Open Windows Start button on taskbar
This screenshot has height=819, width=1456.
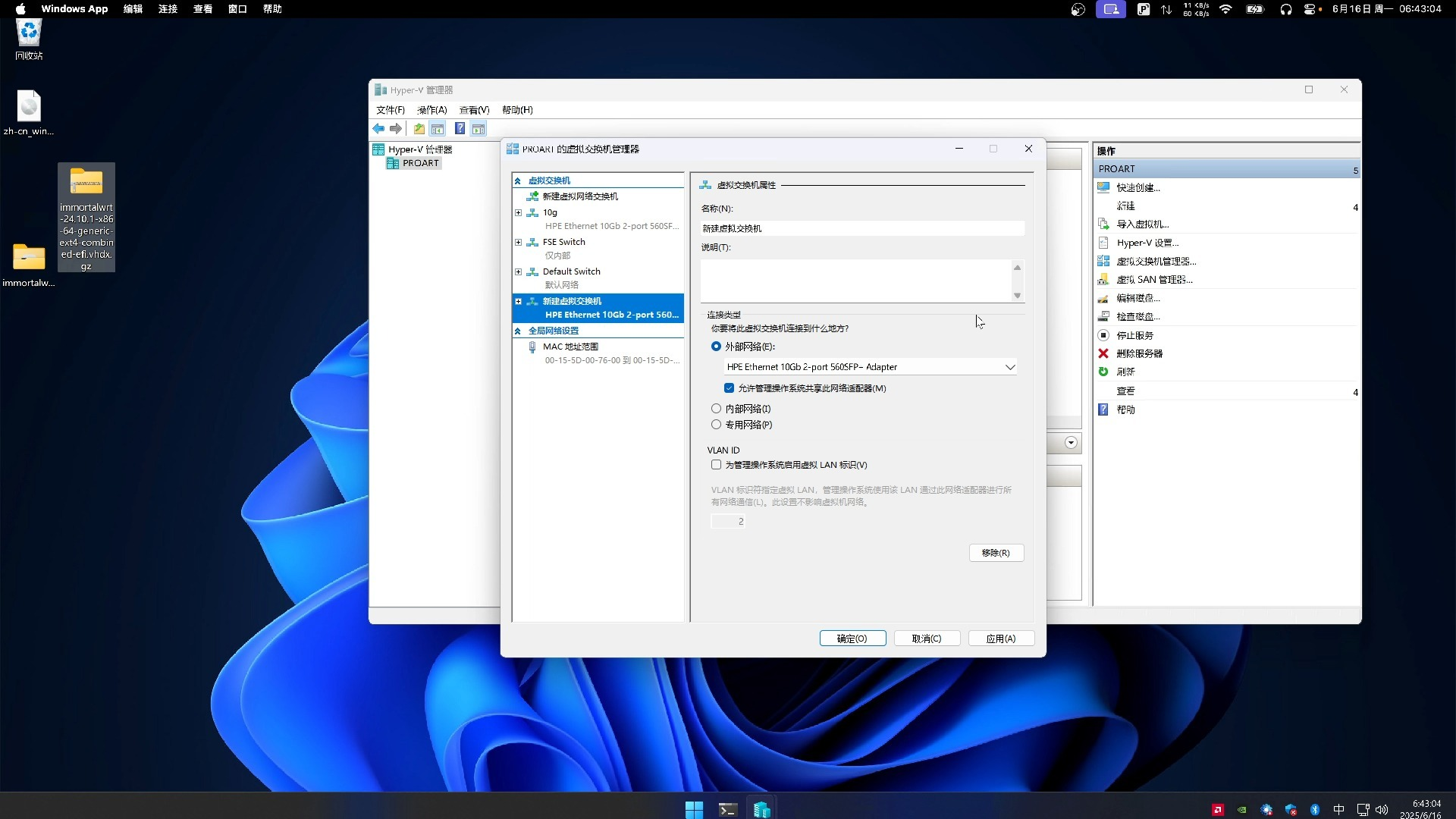tap(694, 809)
